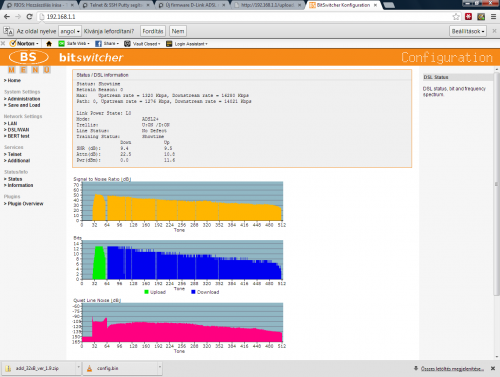500x377 pixels.
Task: Close the translate bar
Action: point(494,31)
